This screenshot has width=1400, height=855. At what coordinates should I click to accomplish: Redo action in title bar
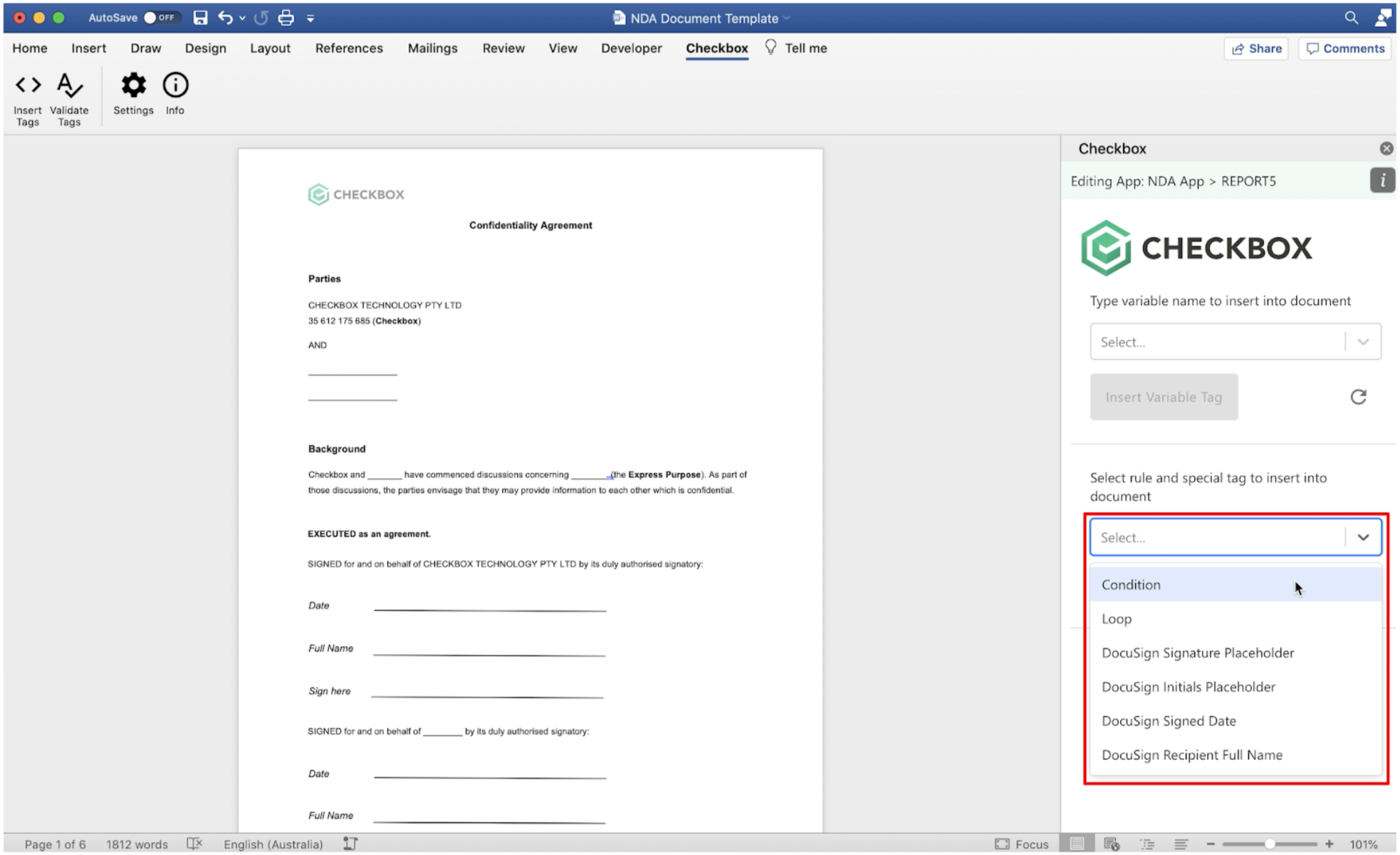coord(261,18)
